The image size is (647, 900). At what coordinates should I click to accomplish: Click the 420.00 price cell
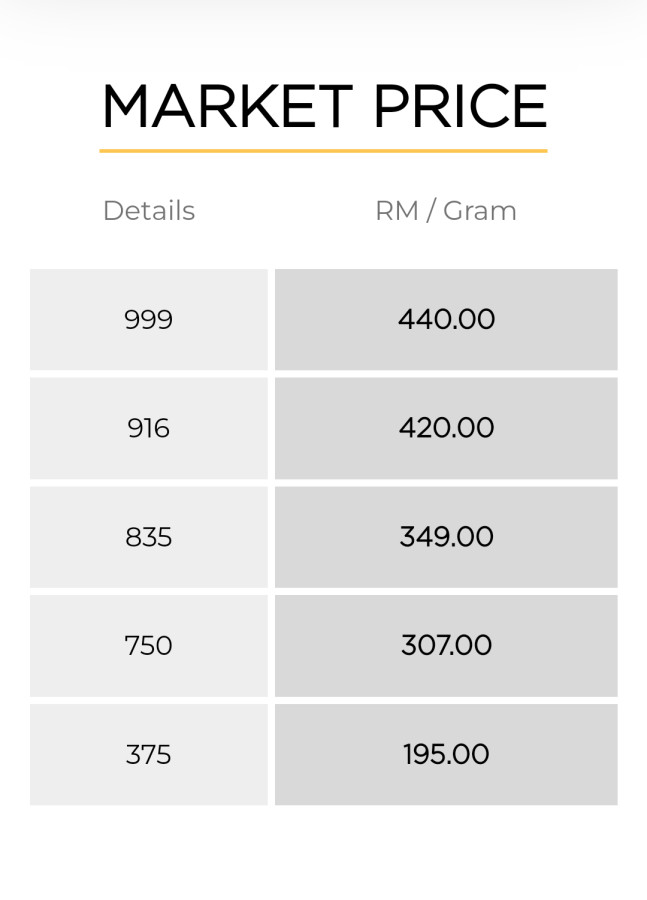point(446,428)
